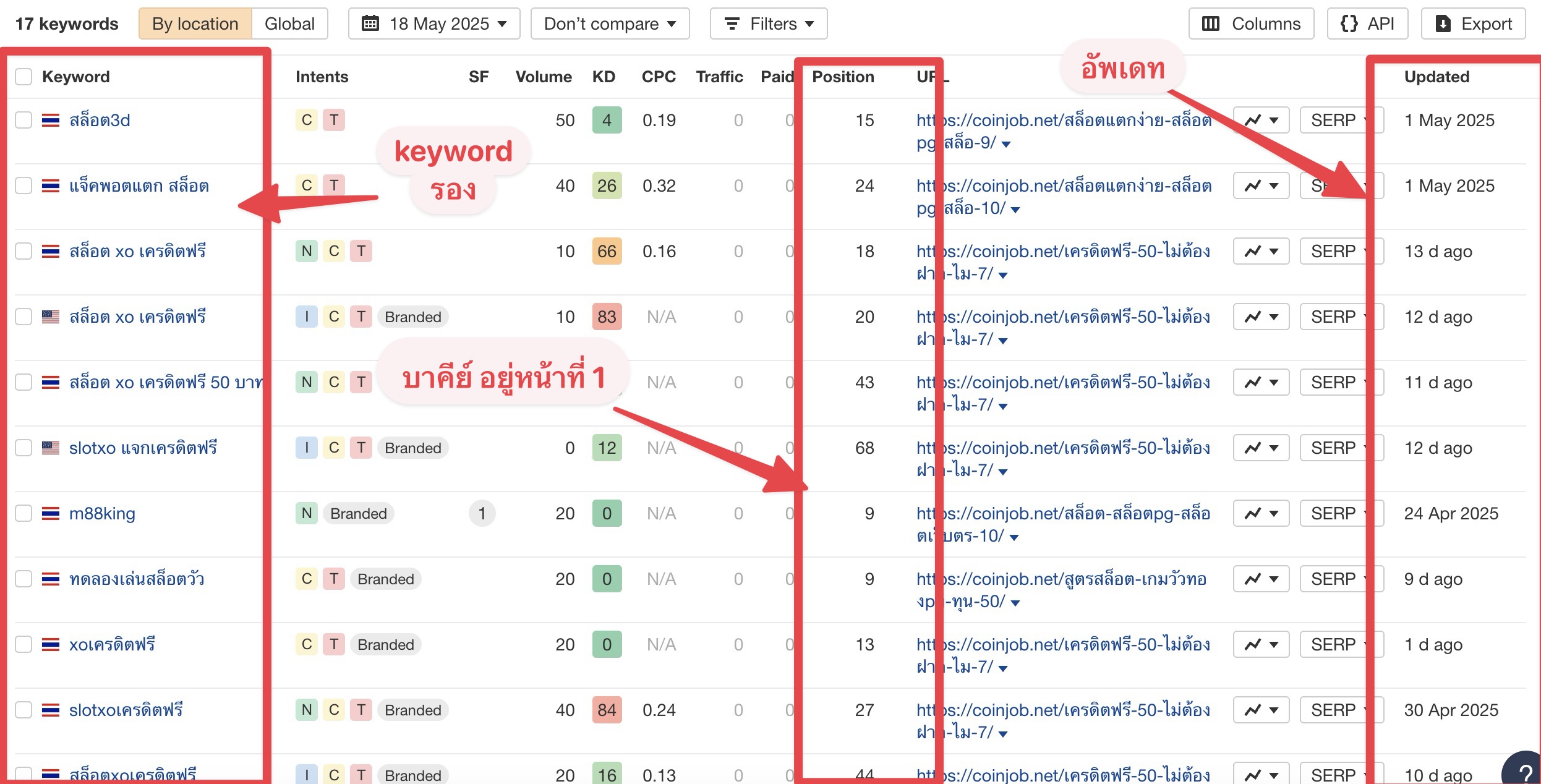
Task: Select the By location tab
Action: coord(195,23)
